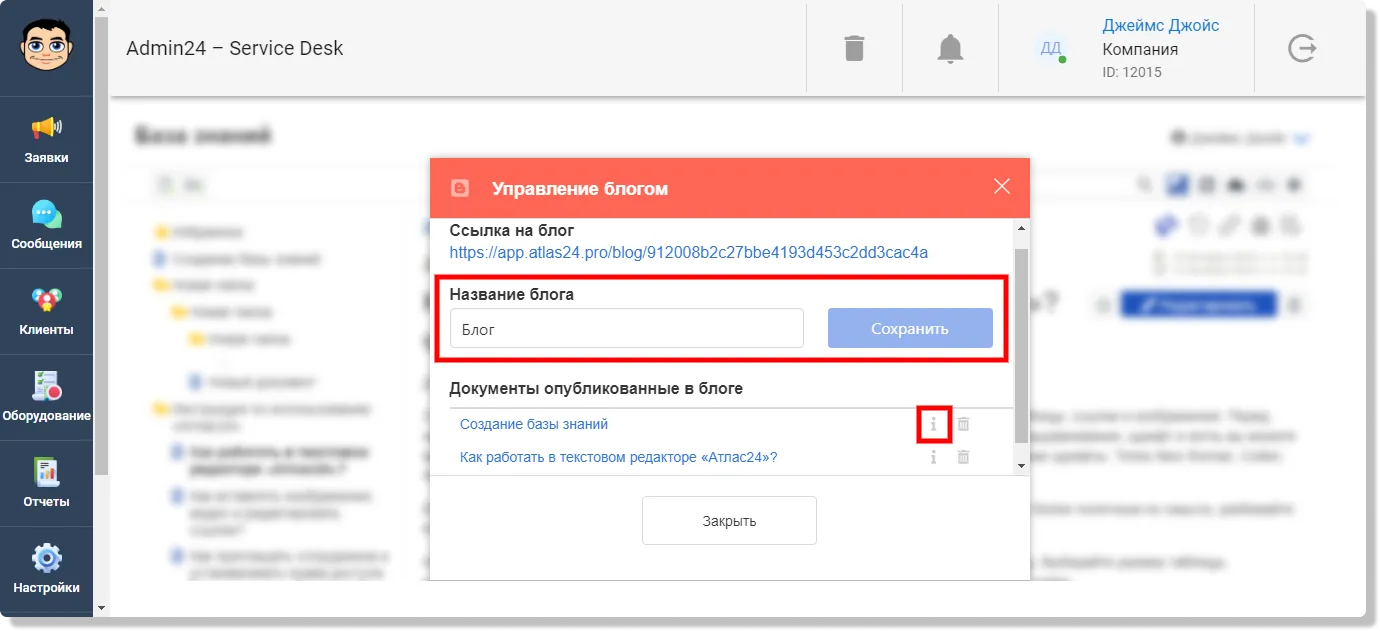Click Admin24 – Service Desk title
This screenshot has width=1380, height=631.
[x=235, y=48]
